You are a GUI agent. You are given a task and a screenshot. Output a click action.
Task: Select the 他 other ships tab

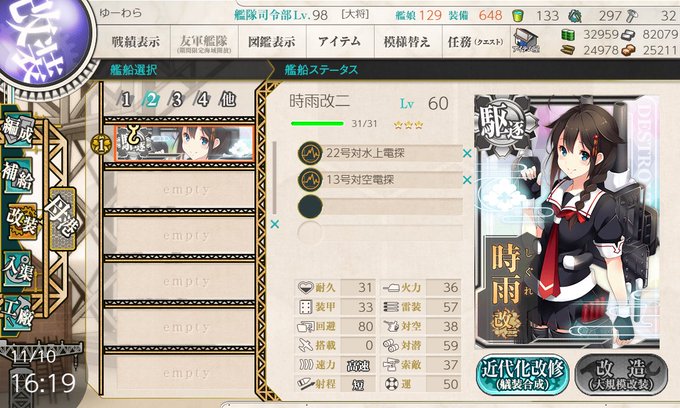(228, 100)
